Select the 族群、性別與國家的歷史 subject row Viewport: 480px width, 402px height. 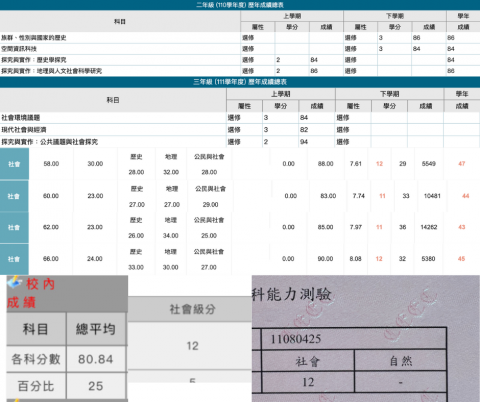(x=240, y=38)
